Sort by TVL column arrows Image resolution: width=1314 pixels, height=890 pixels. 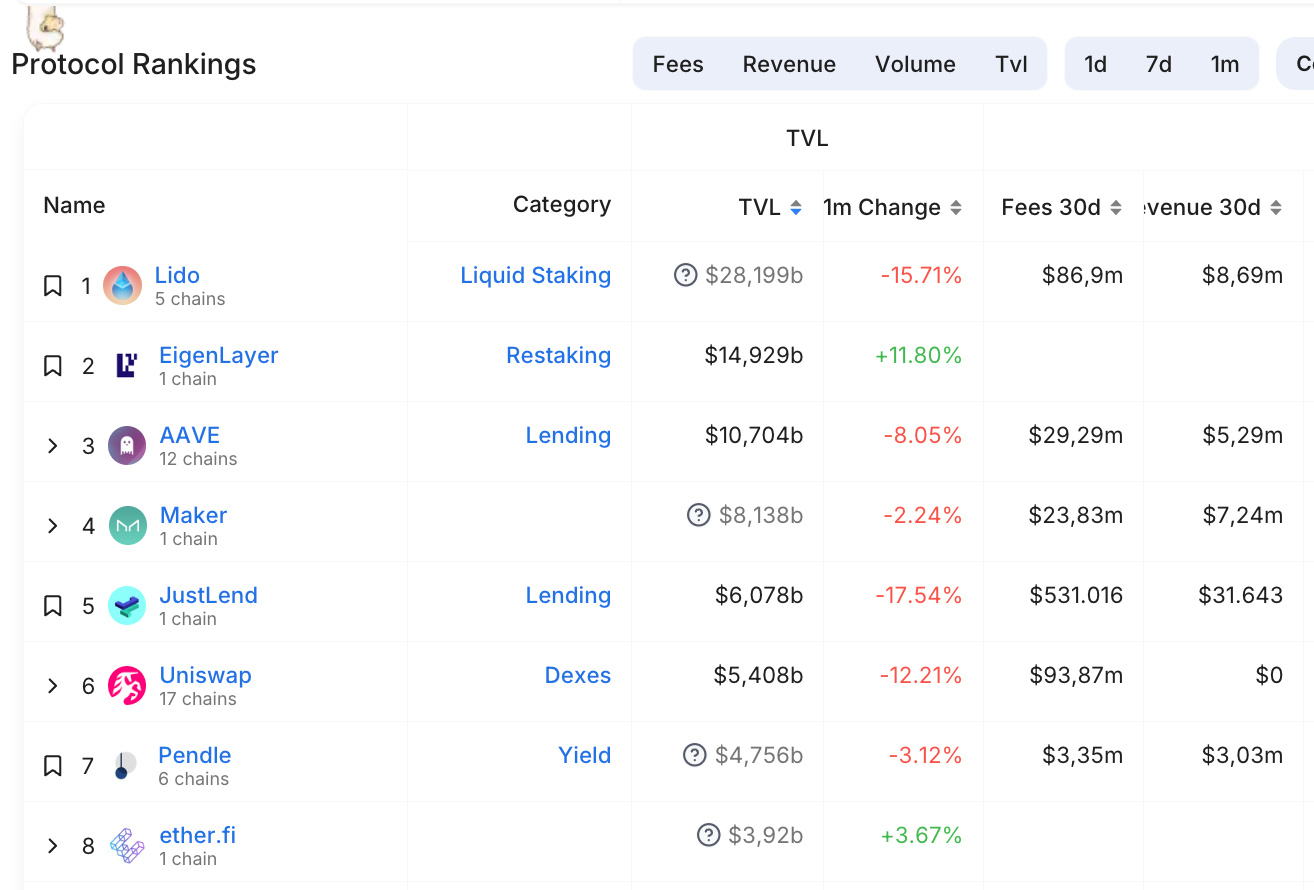click(796, 207)
